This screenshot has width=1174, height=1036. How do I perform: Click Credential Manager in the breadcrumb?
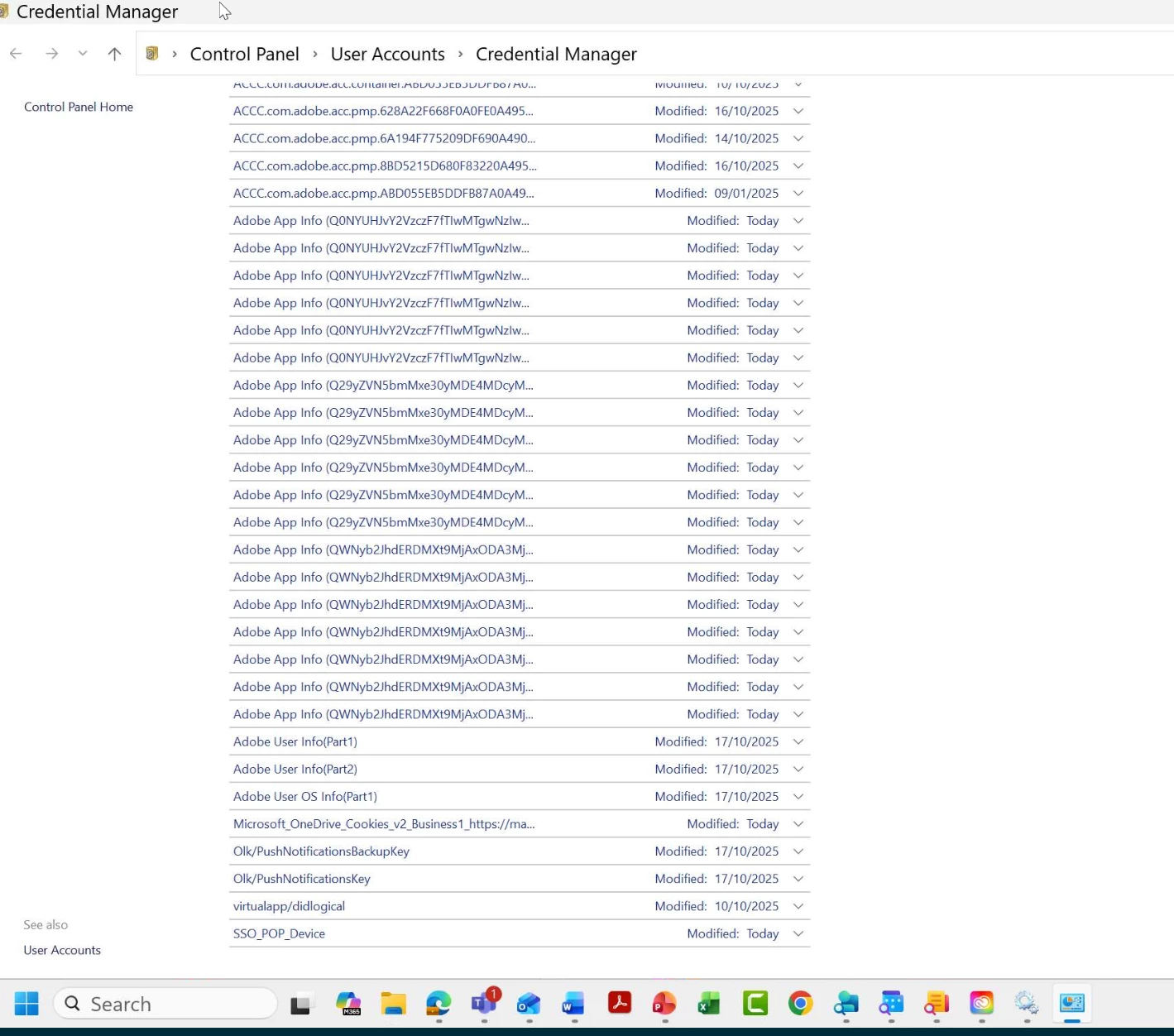(556, 54)
